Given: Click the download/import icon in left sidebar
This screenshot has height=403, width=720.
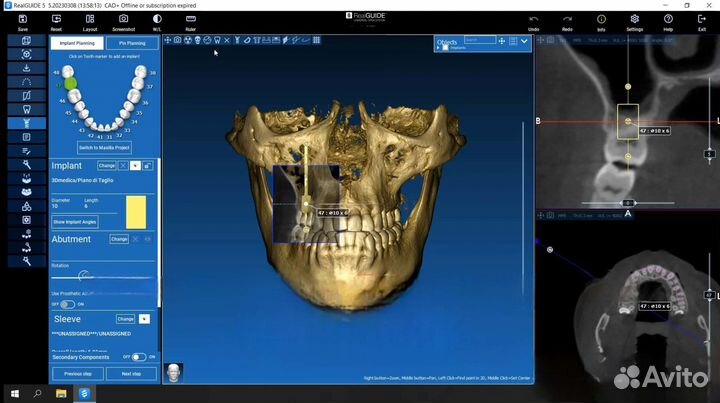Looking at the screenshot, I should pos(27,68).
